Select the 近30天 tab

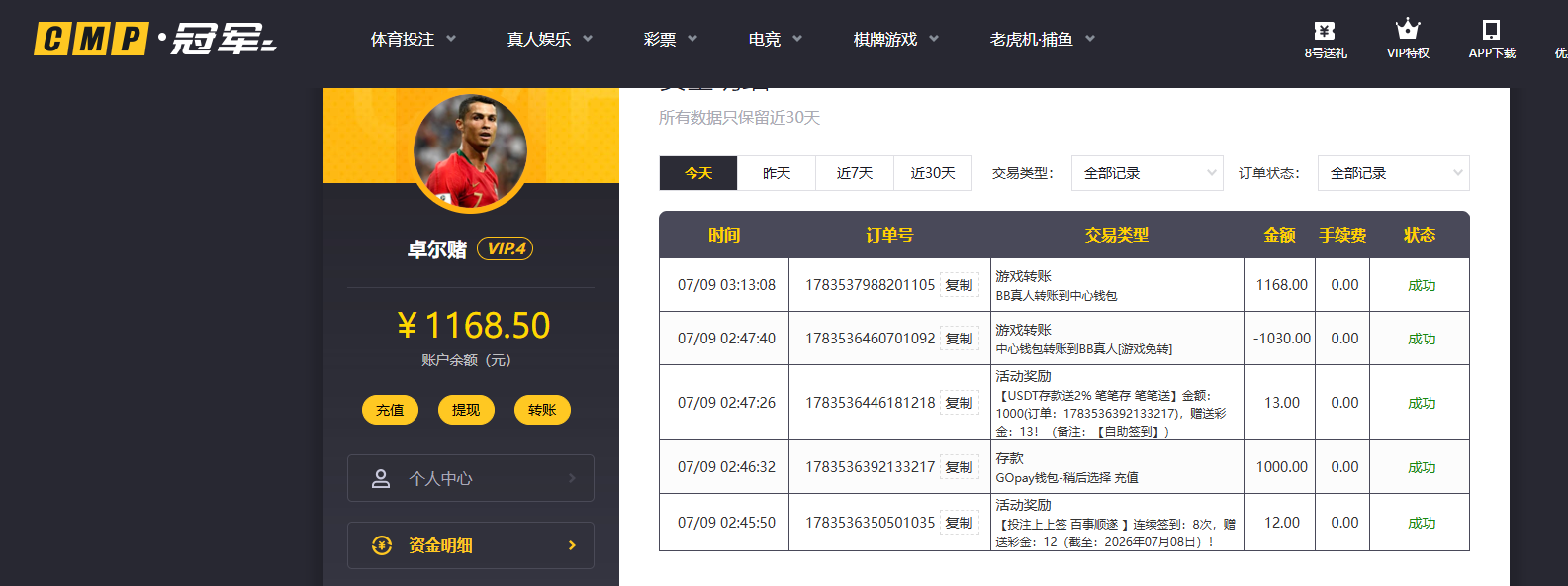click(x=933, y=173)
